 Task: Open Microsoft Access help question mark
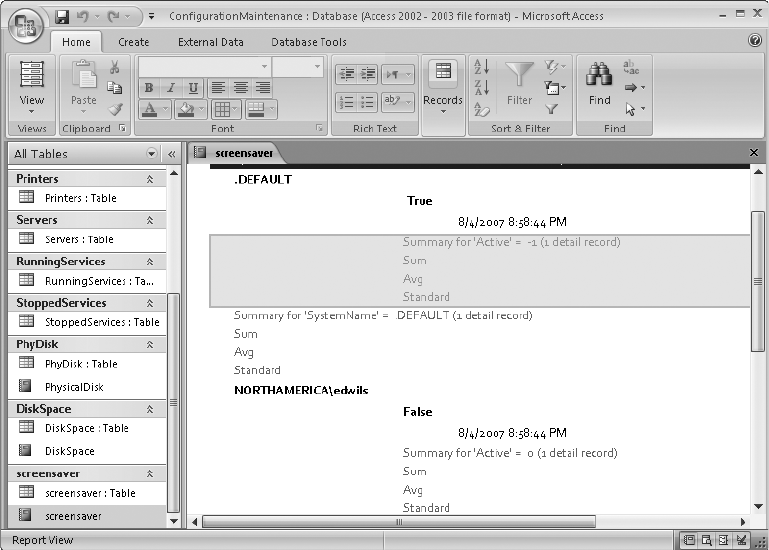pyautogui.click(x=755, y=40)
